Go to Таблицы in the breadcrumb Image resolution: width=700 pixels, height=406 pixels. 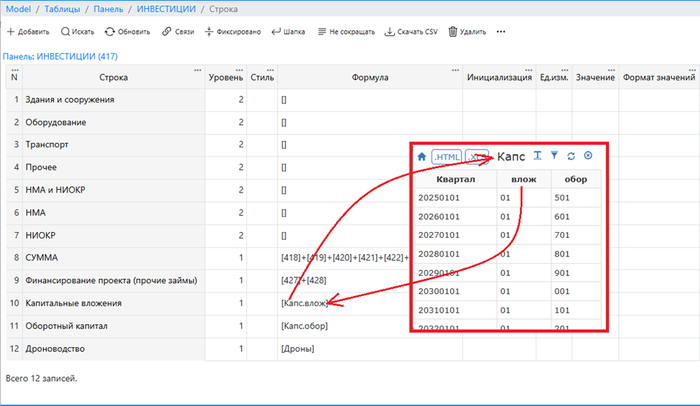click(x=68, y=8)
